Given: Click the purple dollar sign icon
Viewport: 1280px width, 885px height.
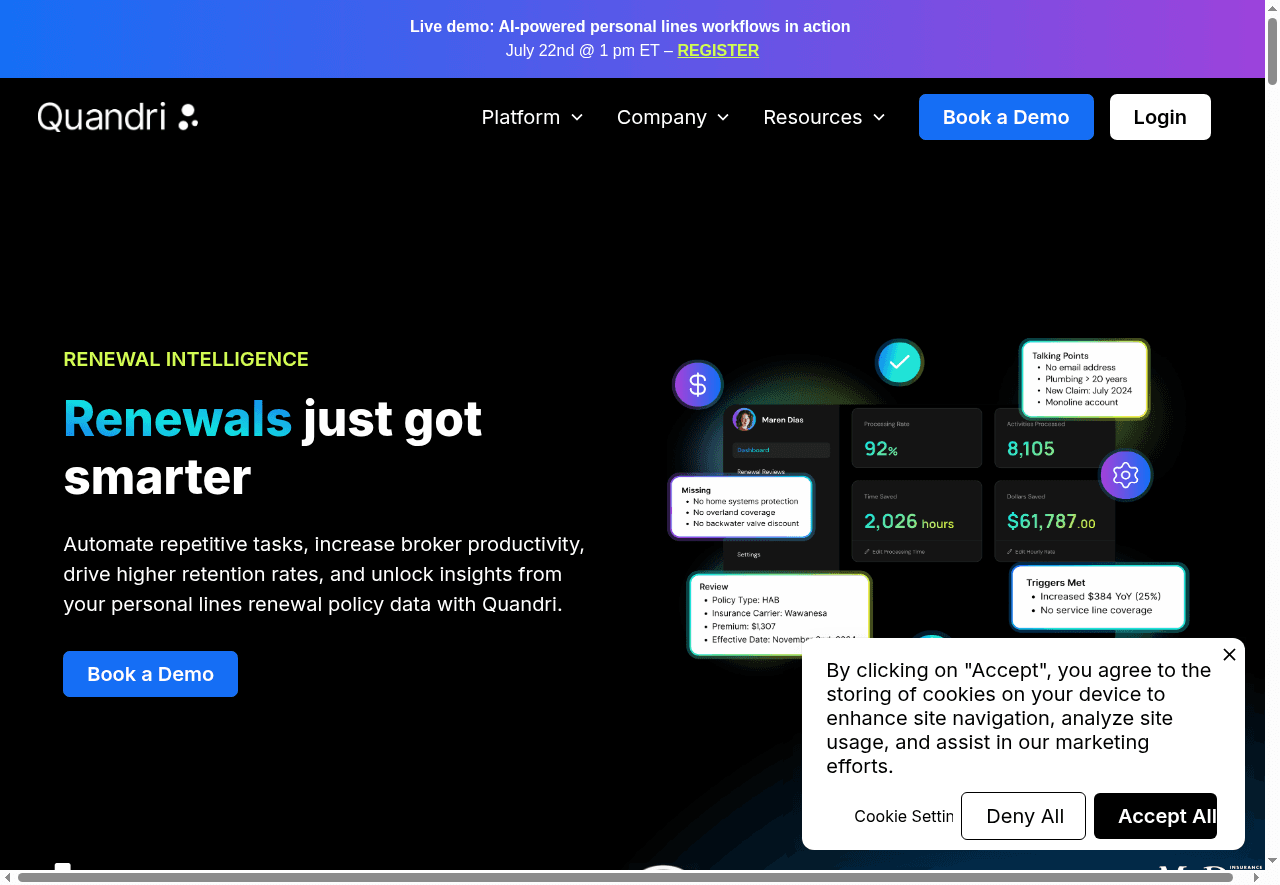Looking at the screenshot, I should [698, 385].
